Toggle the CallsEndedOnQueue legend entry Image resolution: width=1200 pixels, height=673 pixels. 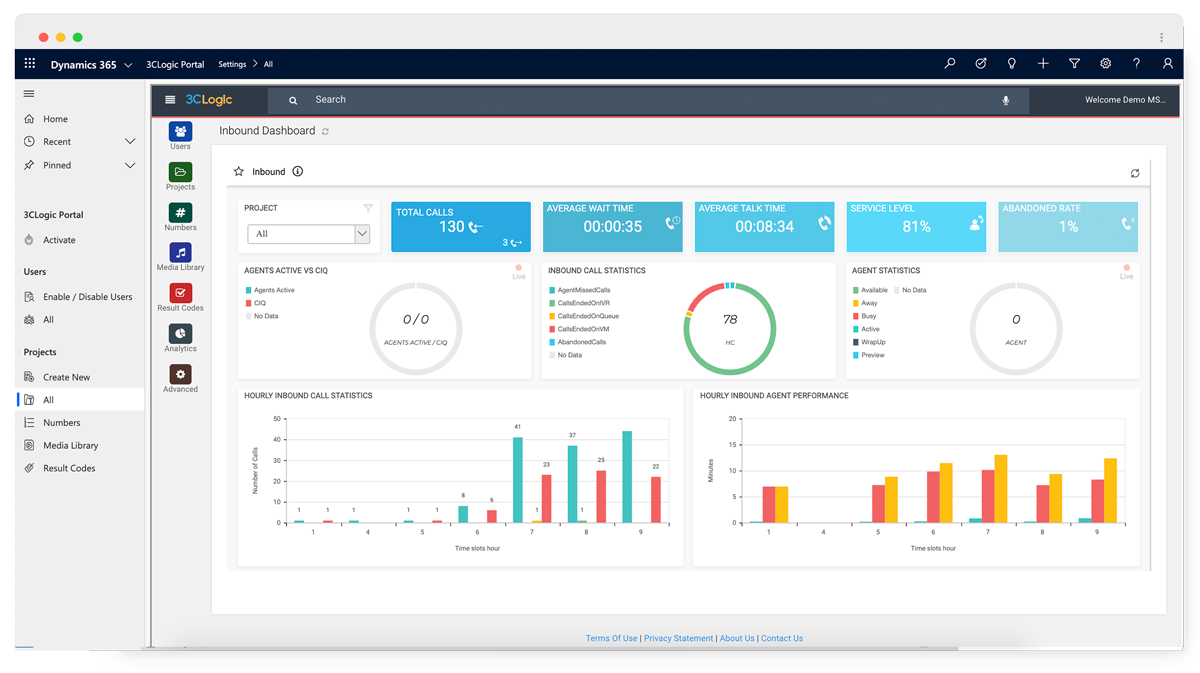584,316
